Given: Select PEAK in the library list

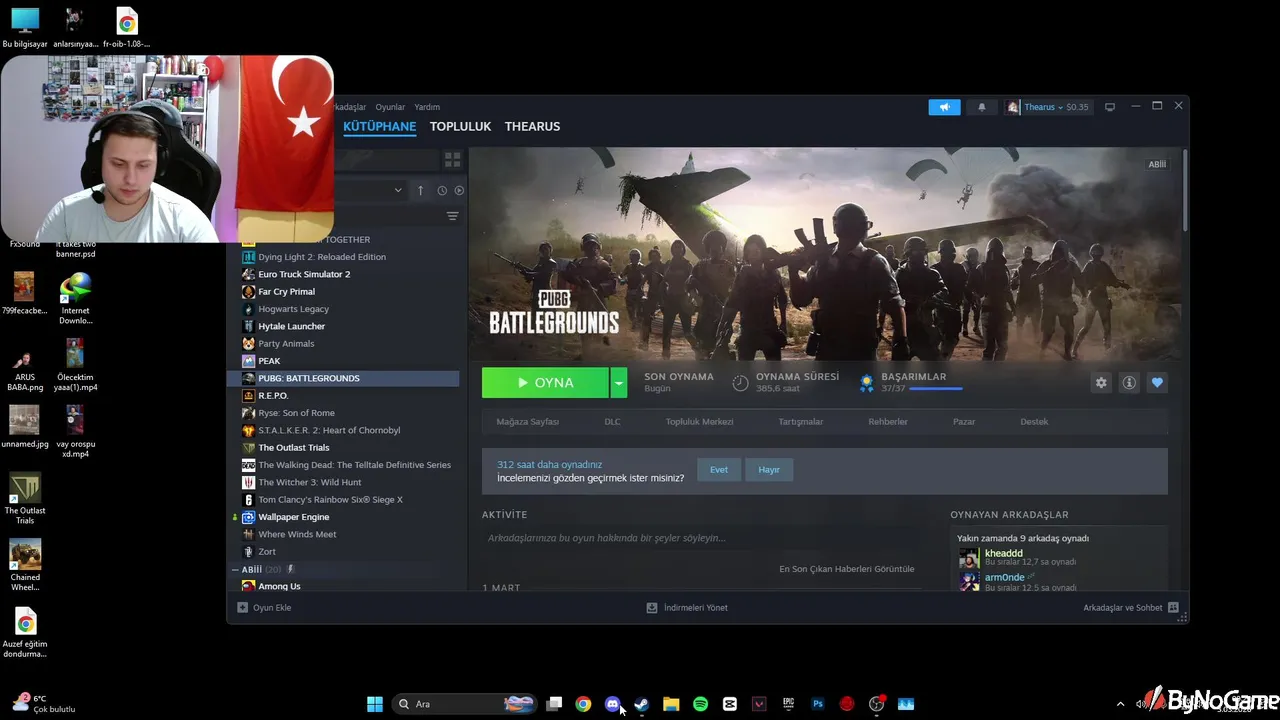Looking at the screenshot, I should pyautogui.click(x=269, y=361).
